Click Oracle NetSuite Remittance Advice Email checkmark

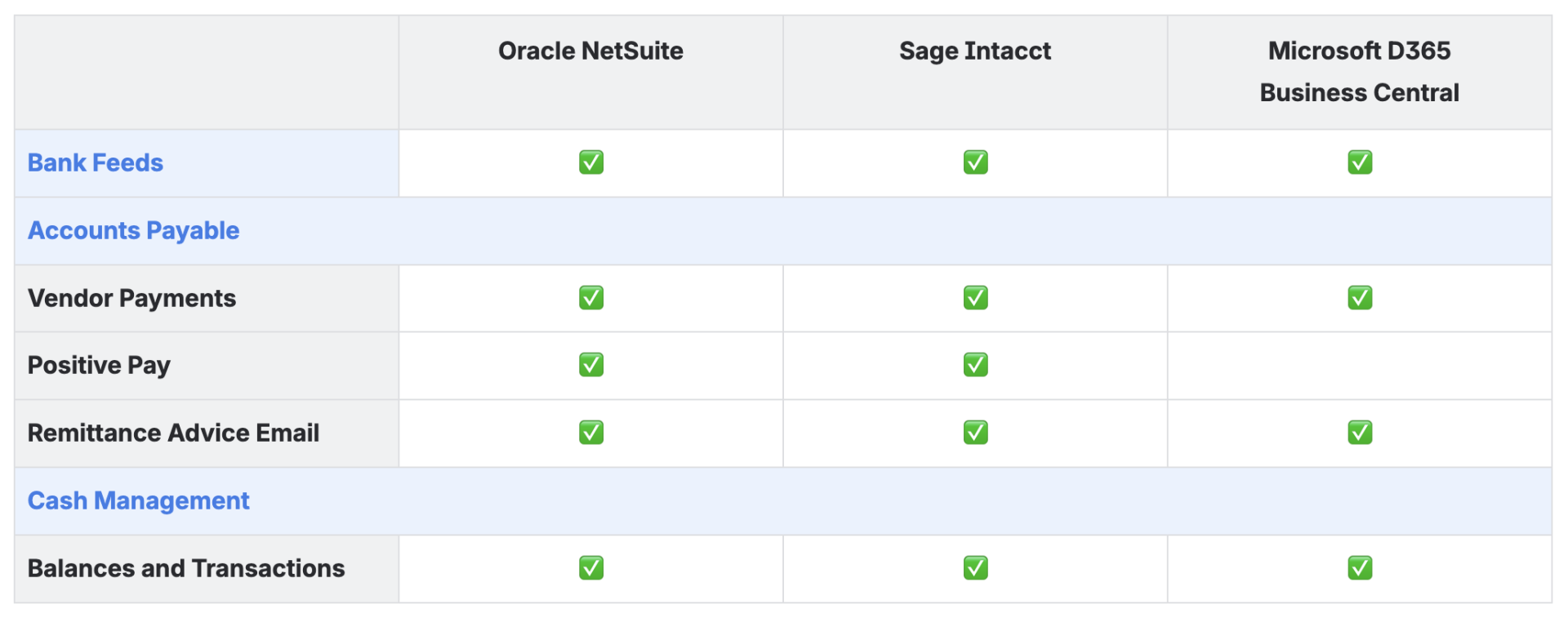point(591,433)
